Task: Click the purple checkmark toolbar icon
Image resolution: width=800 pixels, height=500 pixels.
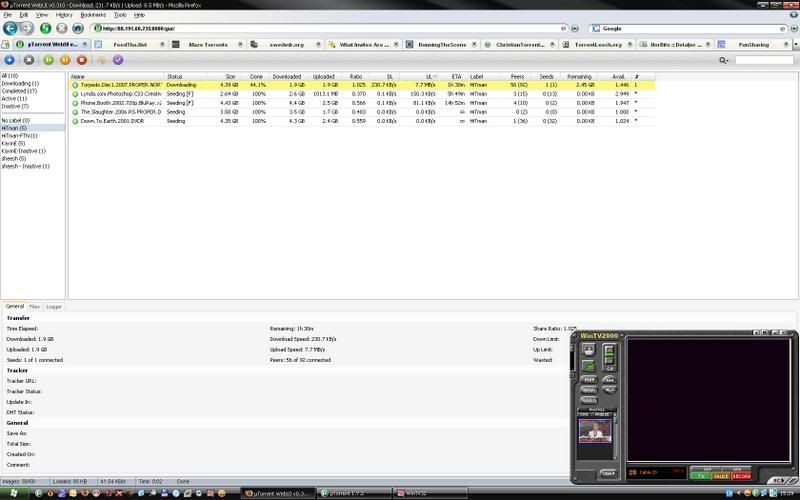Action: click(x=118, y=60)
